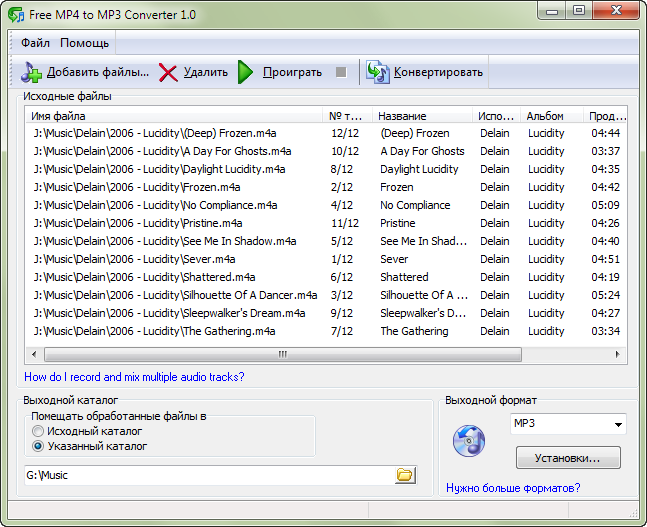647x527 pixels.
Task: Sort by Испо... artist column header
Action: [496, 116]
